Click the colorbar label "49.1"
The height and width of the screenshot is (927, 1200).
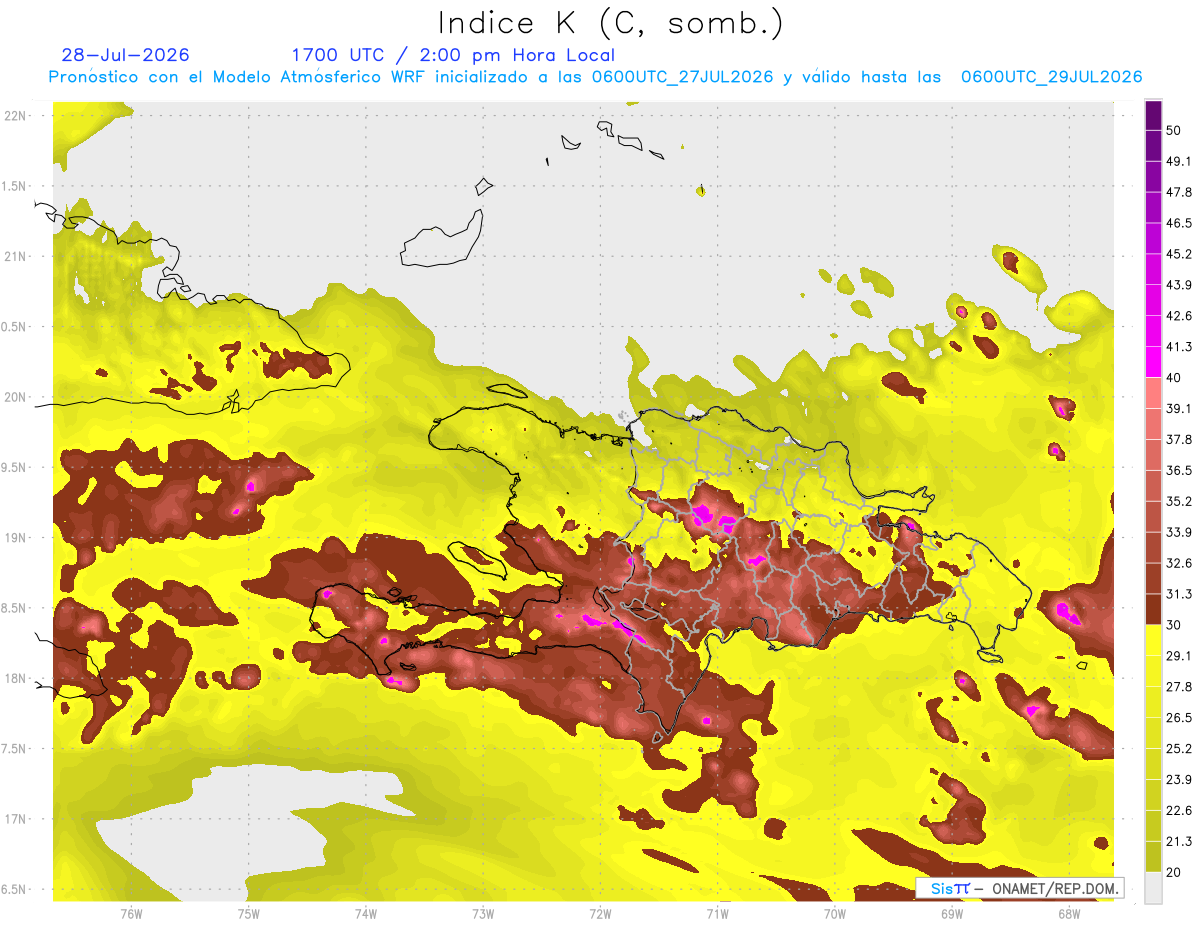pos(1178,162)
